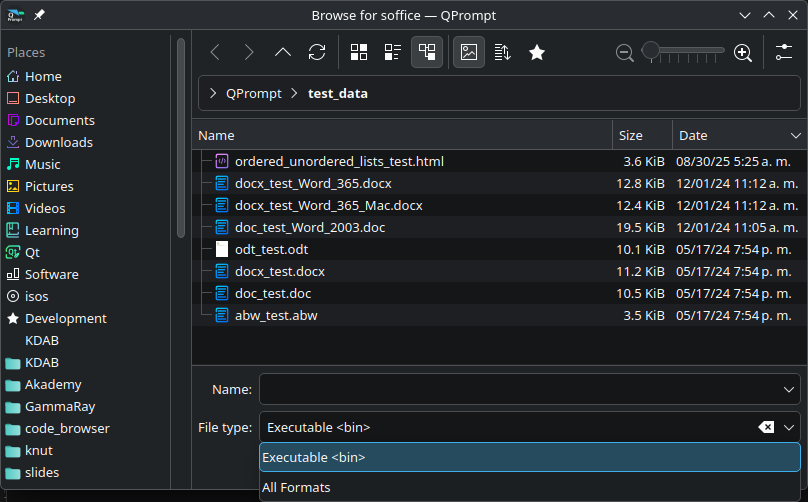Screen dimensions: 808x502
Task: Click the zoom out magnifier icon
Action: (625, 53)
